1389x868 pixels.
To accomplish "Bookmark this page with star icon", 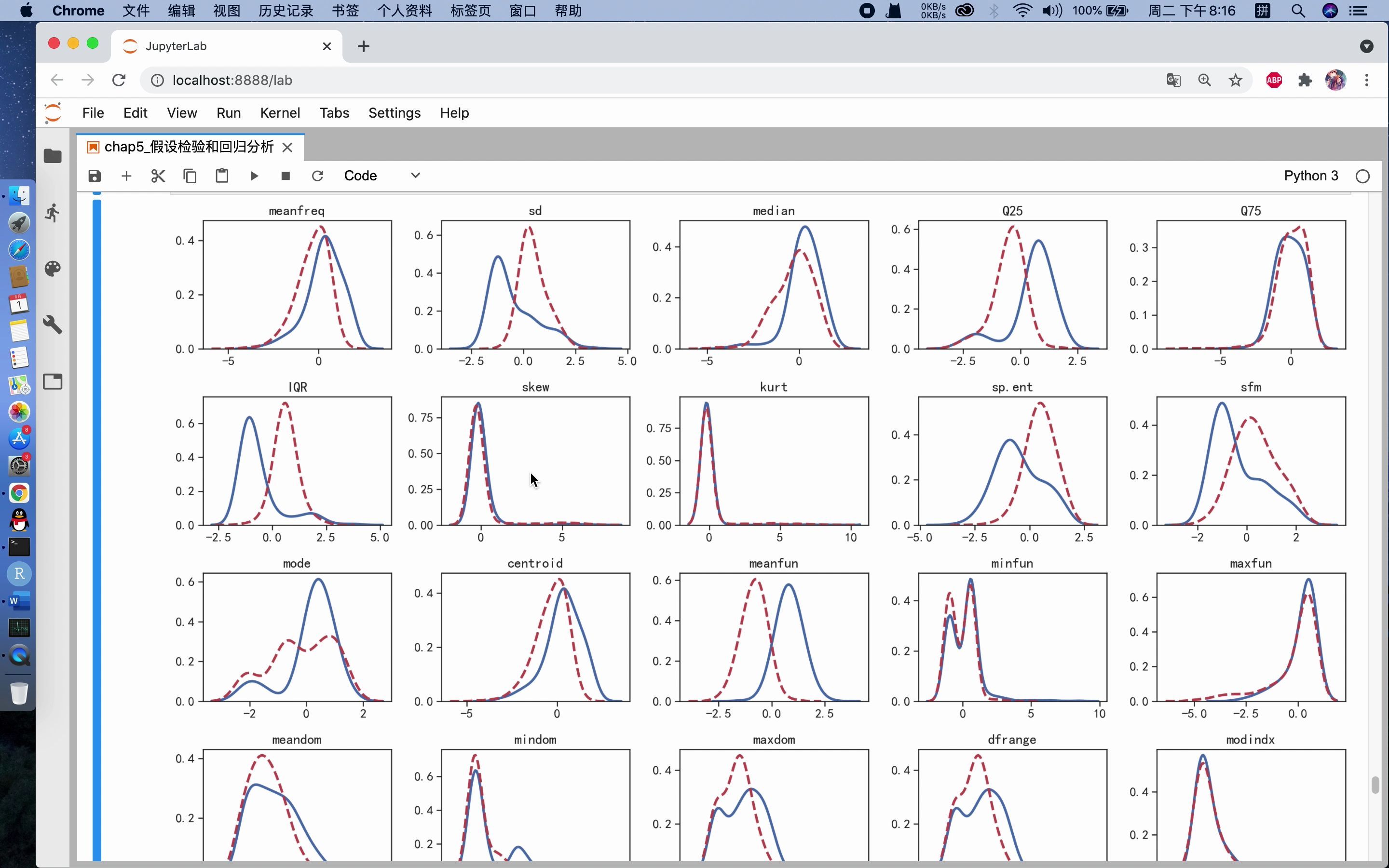I will pos(1236,81).
